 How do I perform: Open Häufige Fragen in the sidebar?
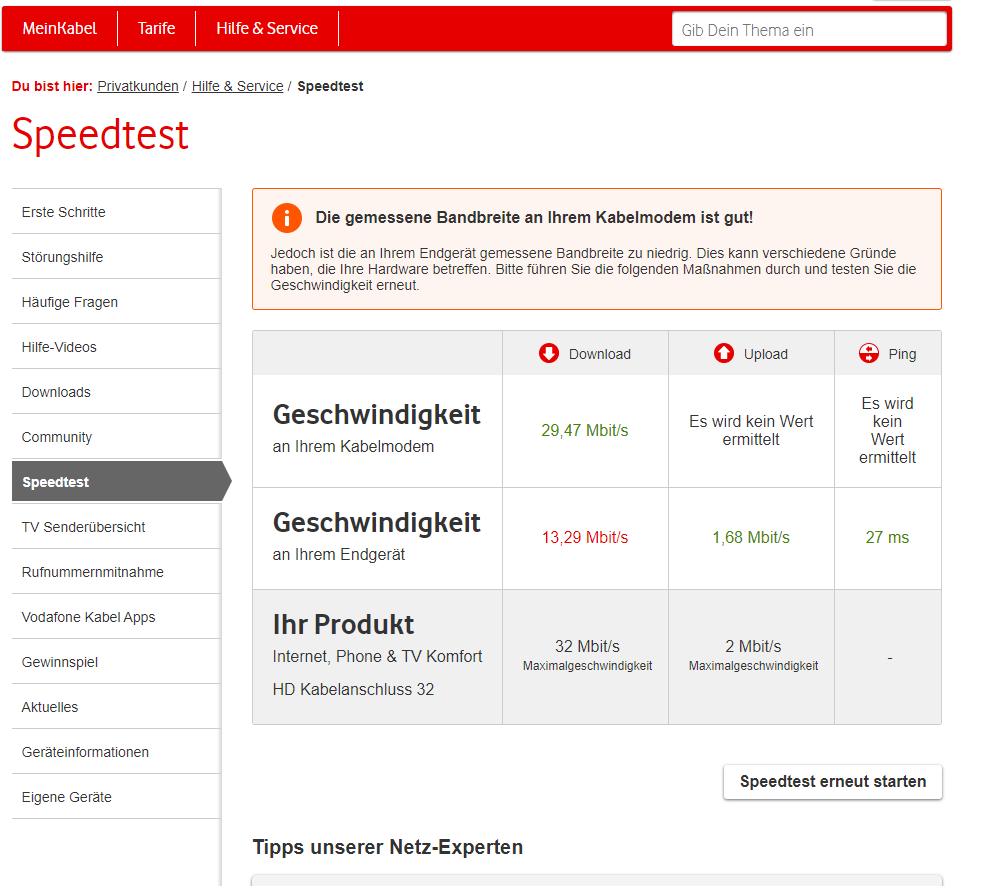pyautogui.click(x=116, y=302)
